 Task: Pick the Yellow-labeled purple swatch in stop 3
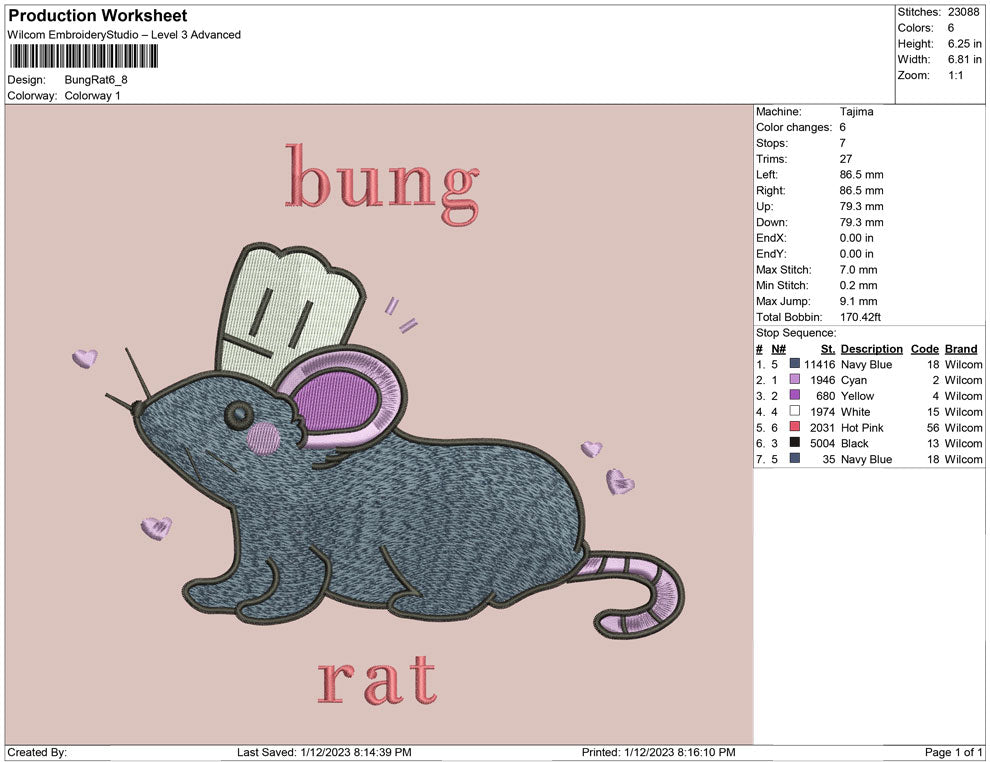pos(795,396)
